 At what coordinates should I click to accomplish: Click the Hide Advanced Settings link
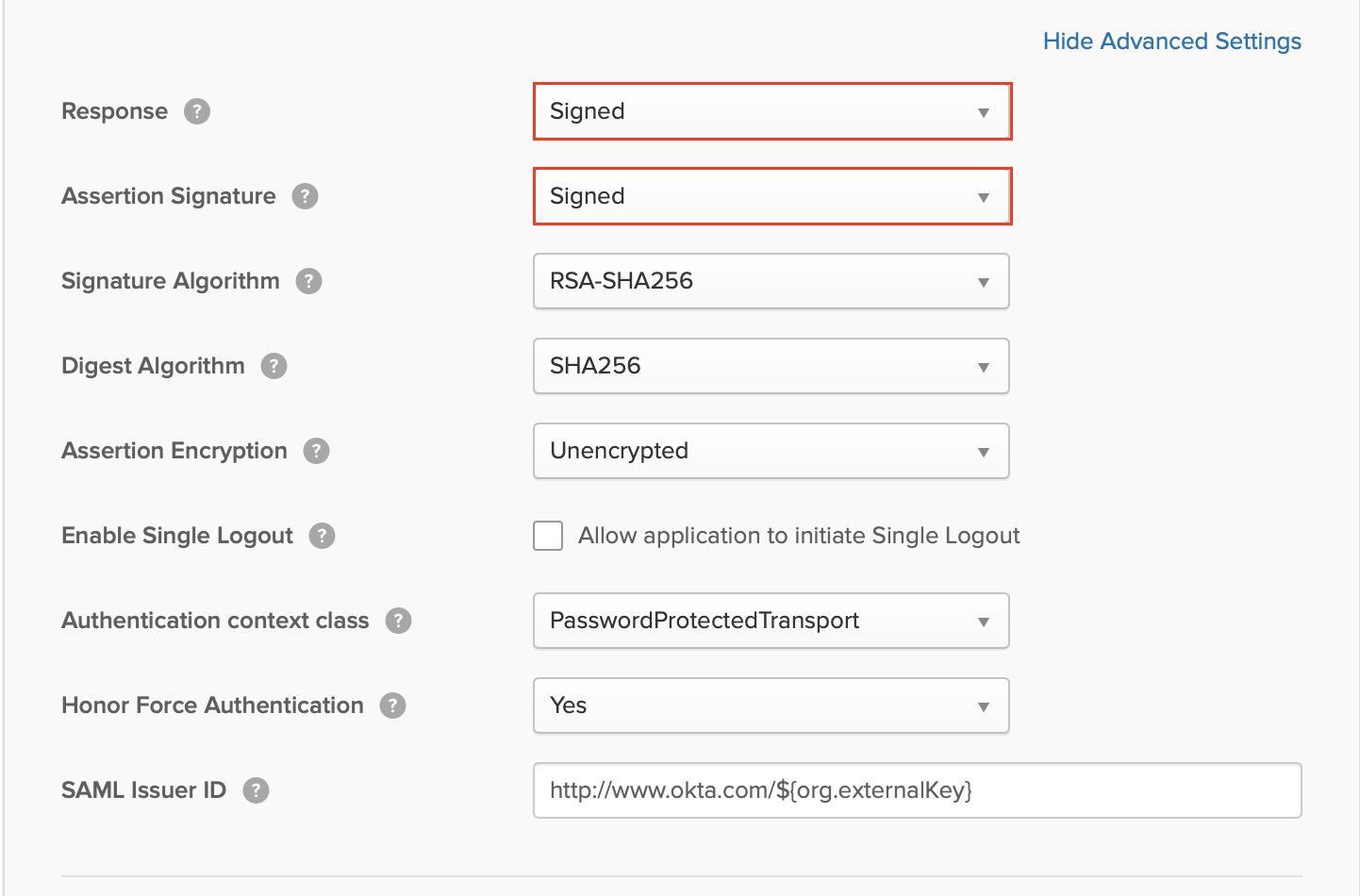1171,41
